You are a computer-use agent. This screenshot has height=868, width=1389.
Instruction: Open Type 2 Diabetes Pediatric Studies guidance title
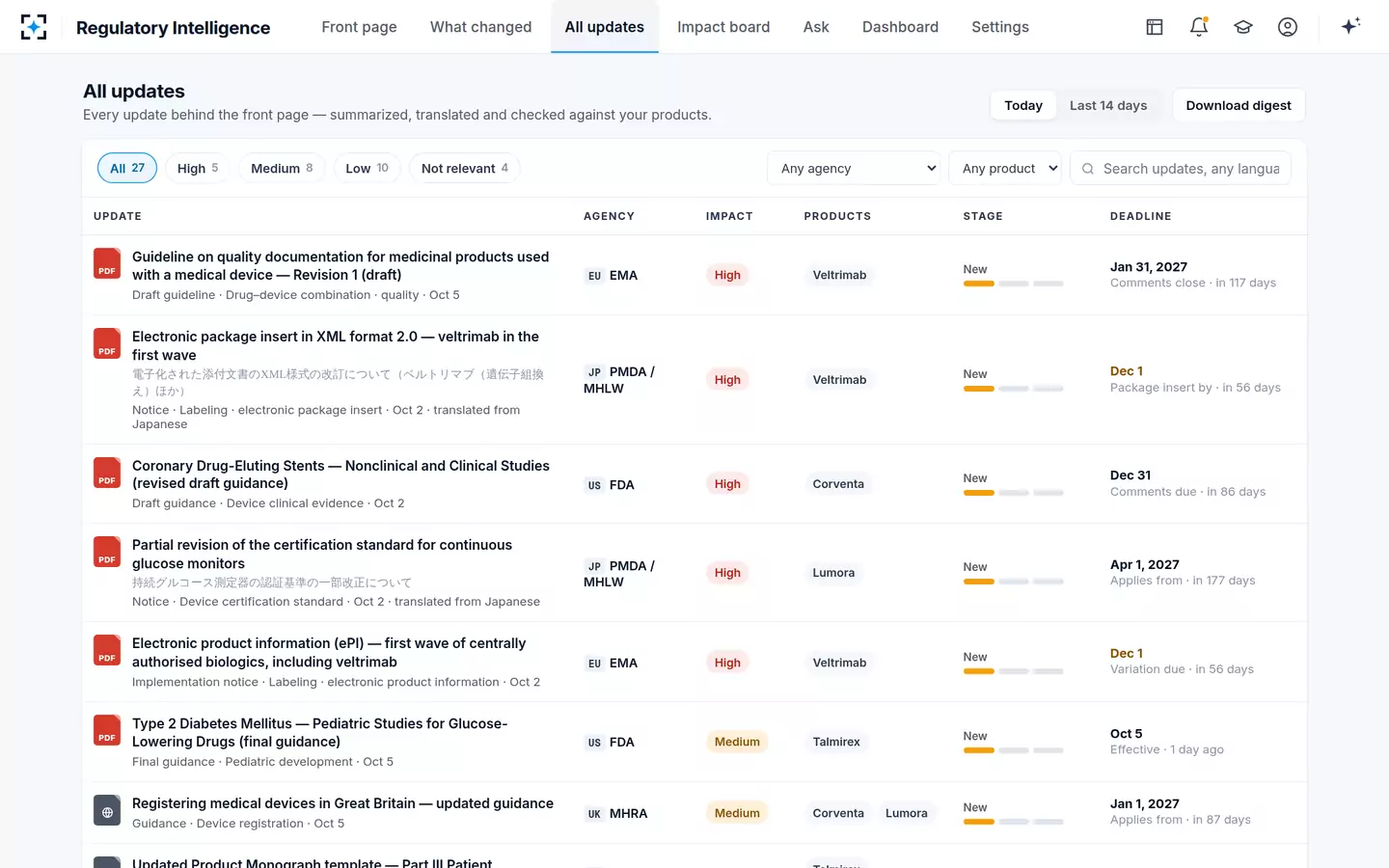tap(320, 732)
